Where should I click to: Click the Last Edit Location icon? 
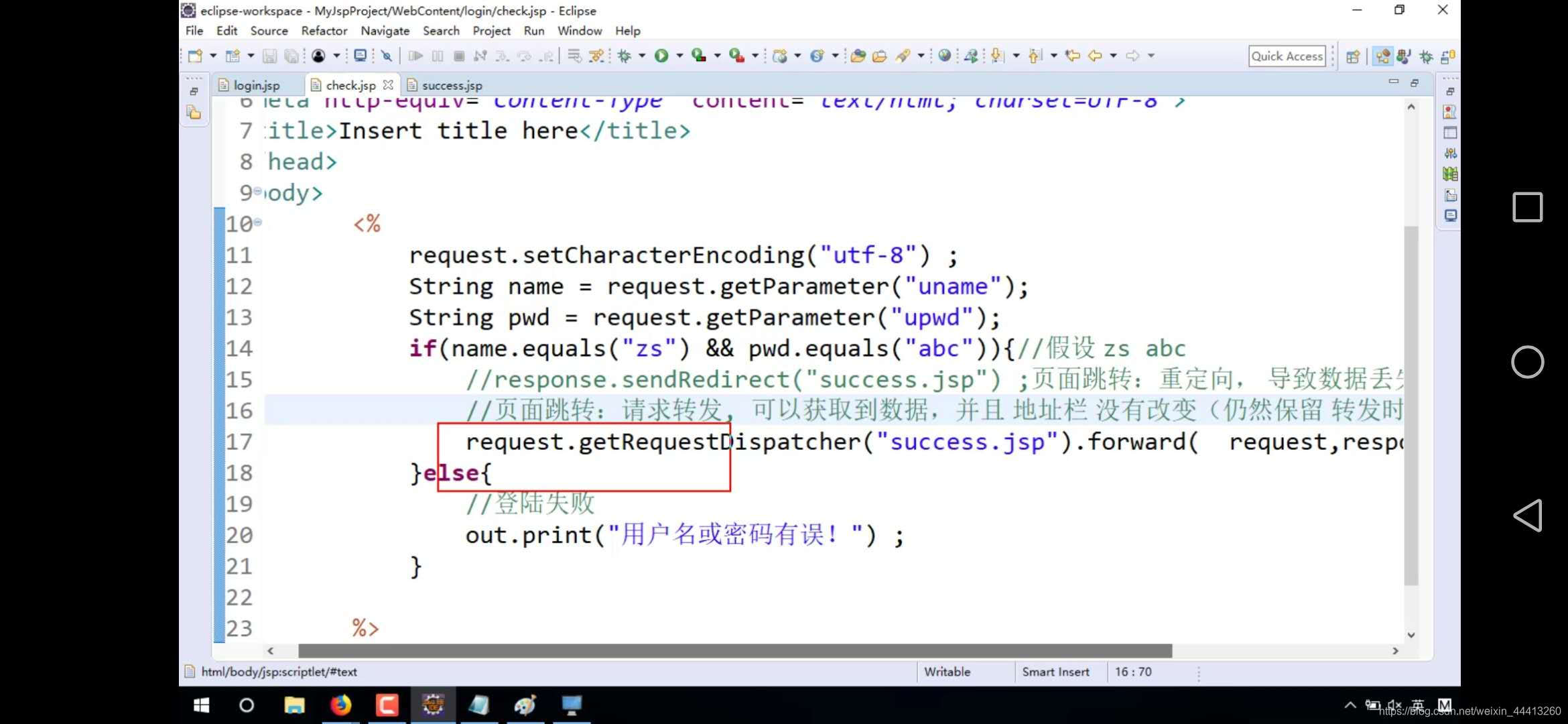coord(1073,56)
